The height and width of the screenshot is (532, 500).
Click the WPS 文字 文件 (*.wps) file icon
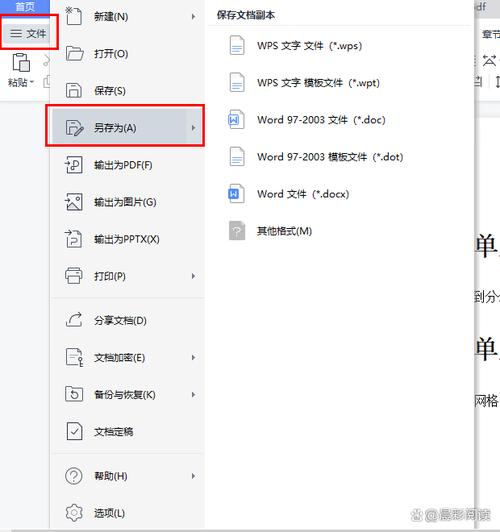coord(237,45)
